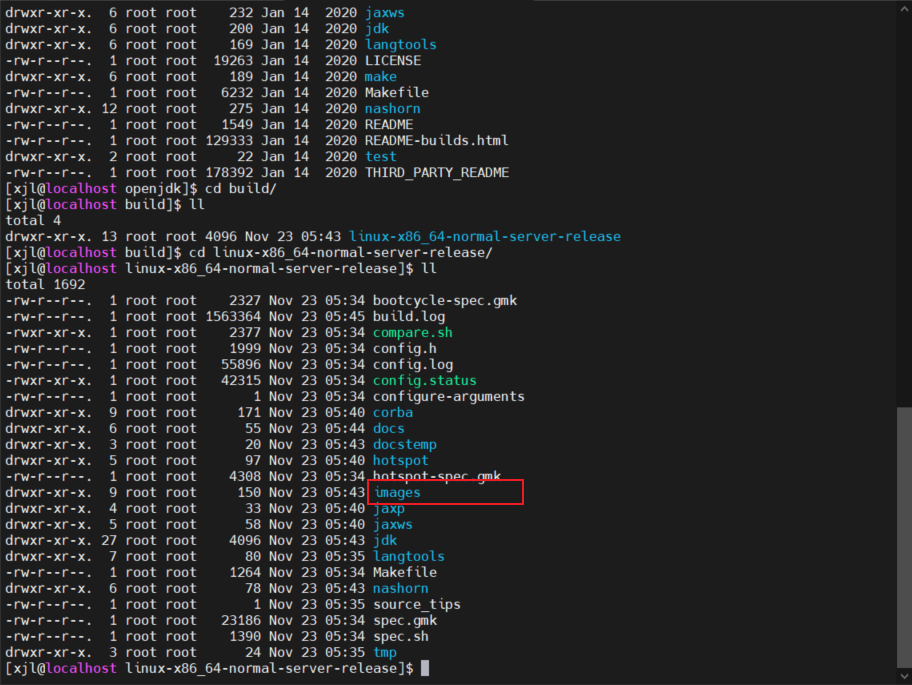Click the 'Makefile' entry sized 6232
Viewport: 912px width, 685px height.
(397, 92)
